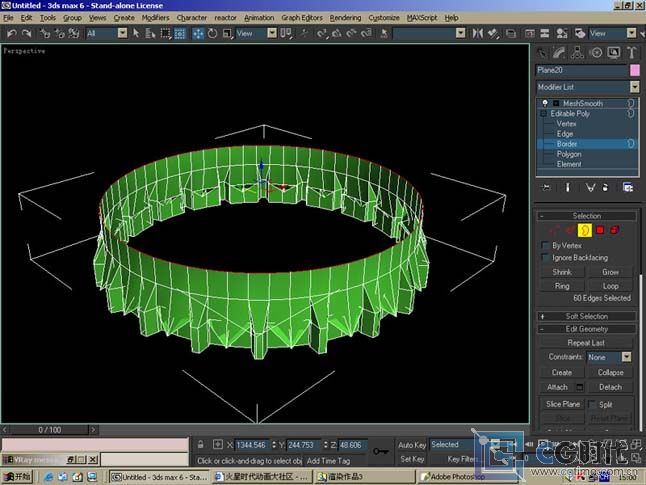
Task: Select Polygon sub-object red square icon
Action: click(x=600, y=230)
